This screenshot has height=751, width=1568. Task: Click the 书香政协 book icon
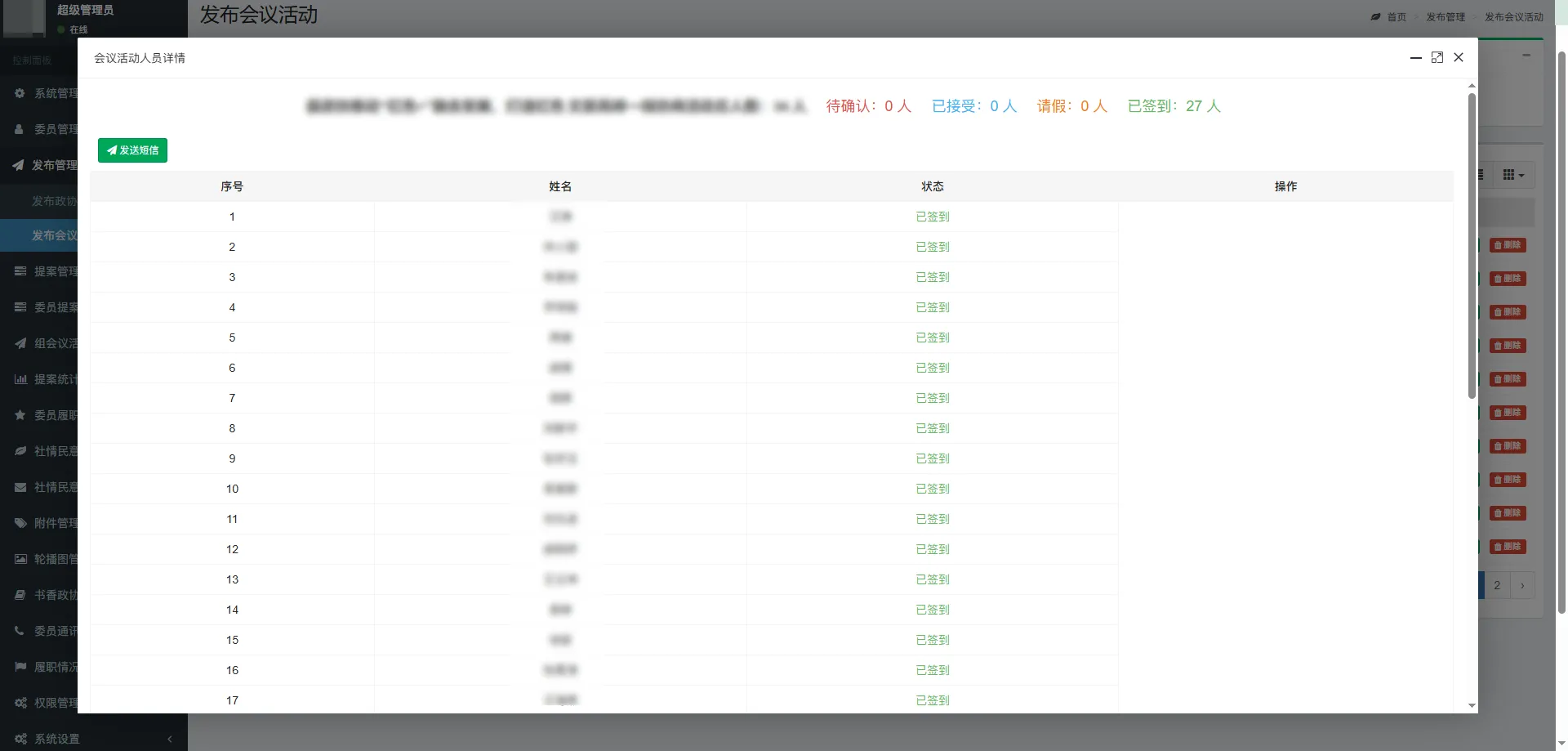[x=20, y=595]
